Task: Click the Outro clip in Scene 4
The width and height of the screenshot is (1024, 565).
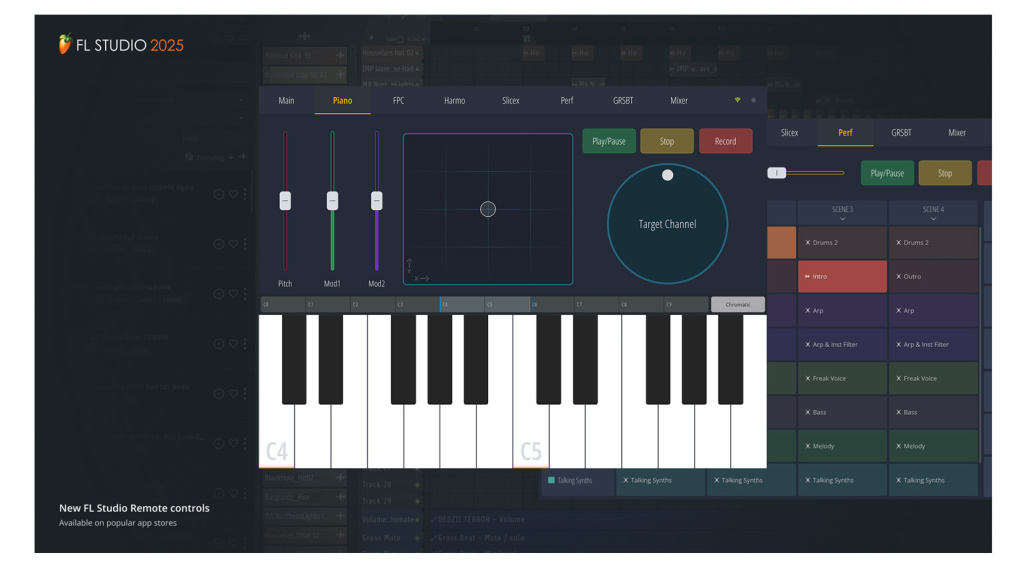Action: tap(933, 277)
